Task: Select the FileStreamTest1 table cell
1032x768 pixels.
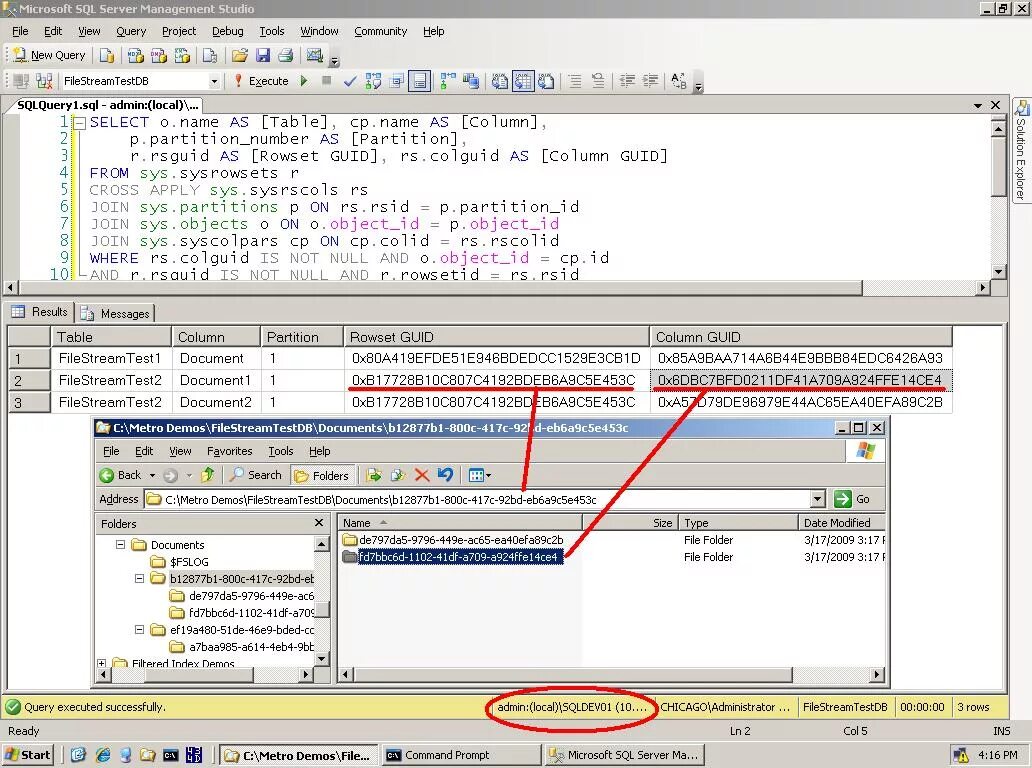Action: (x=111, y=358)
